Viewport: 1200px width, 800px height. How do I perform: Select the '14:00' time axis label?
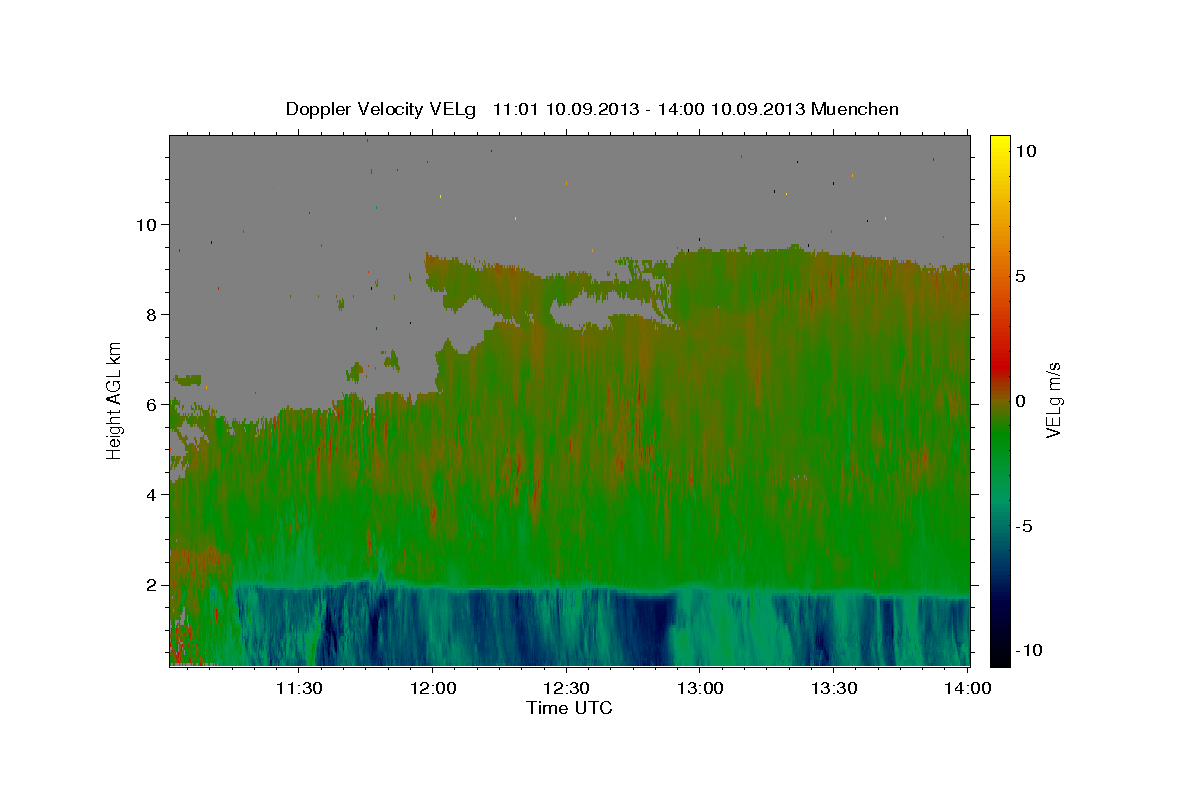pyautogui.click(x=969, y=688)
